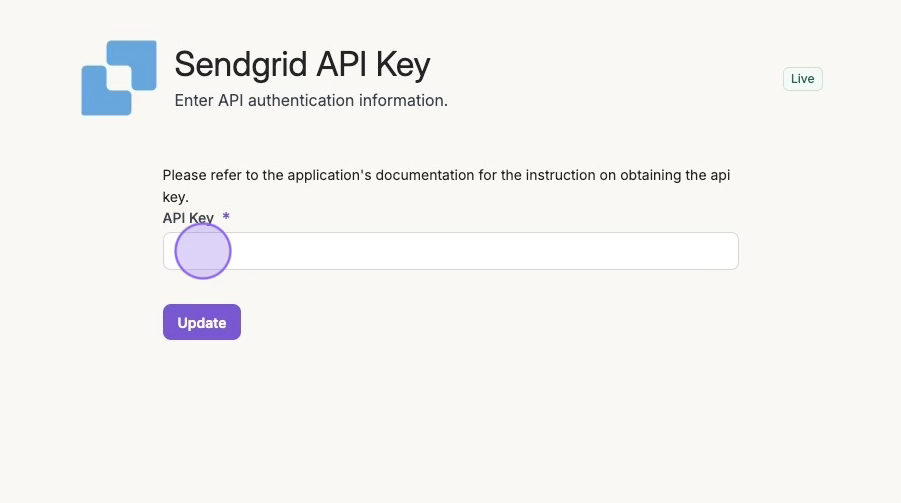Click the word "Key" in the page title
This screenshot has width=901, height=503.
pos(403,65)
